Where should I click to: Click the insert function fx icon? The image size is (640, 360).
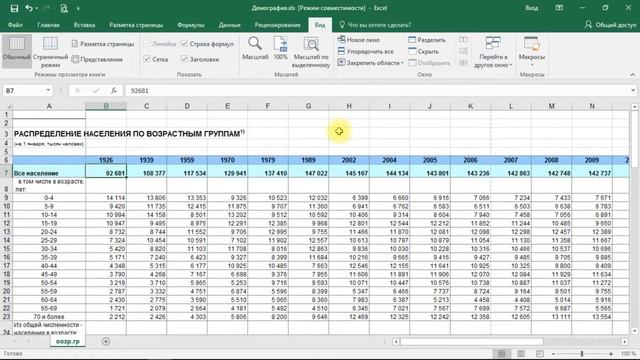coord(114,91)
